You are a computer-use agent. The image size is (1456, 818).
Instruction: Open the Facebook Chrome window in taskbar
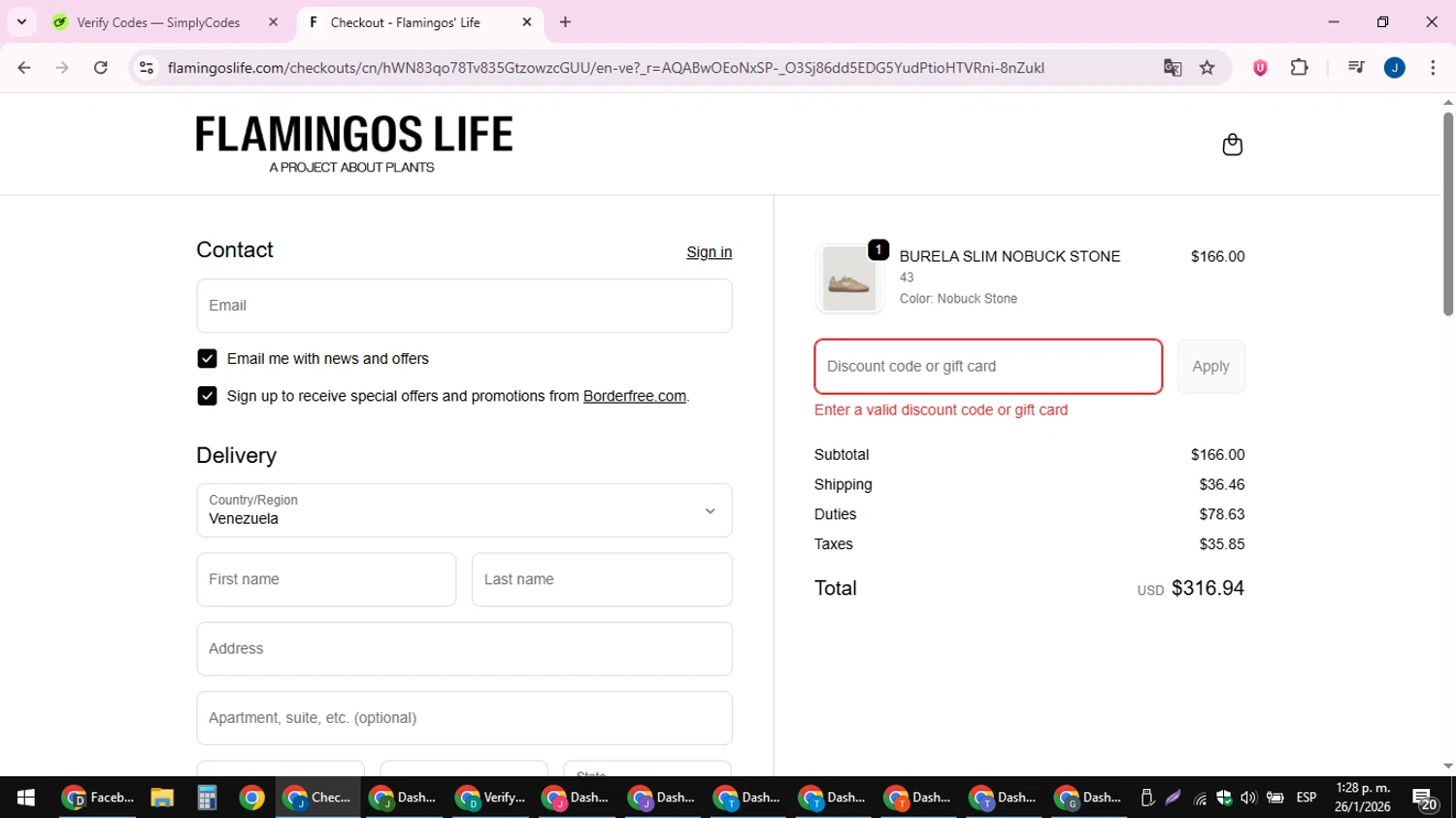[x=97, y=798]
